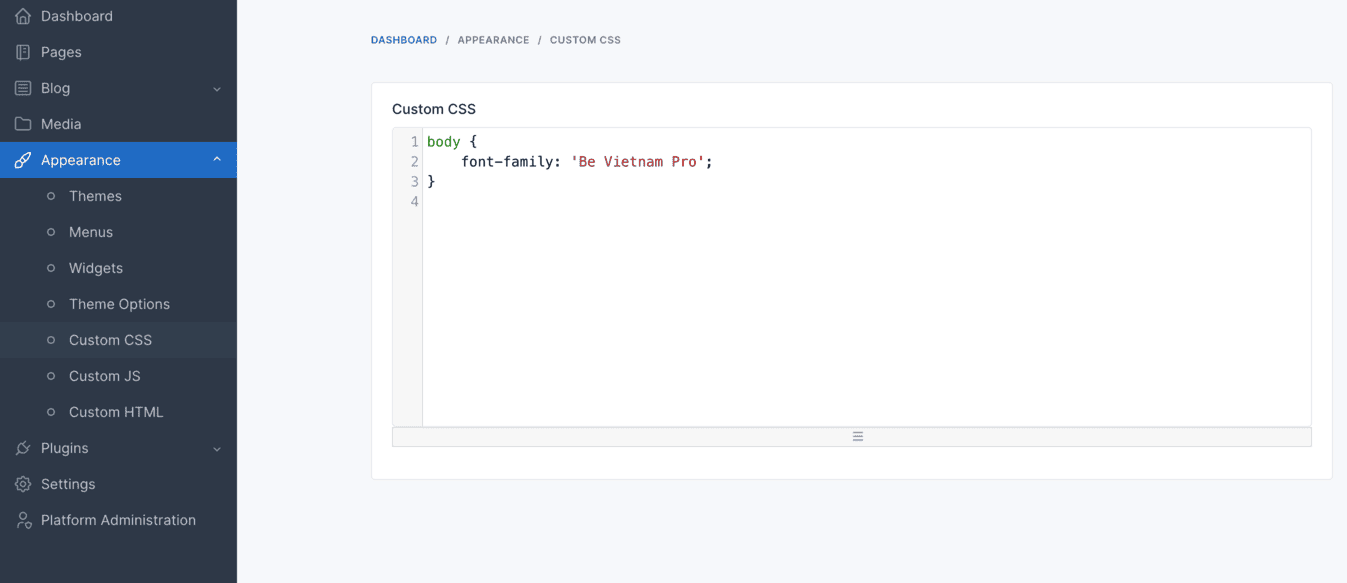Select the Pages icon in the sidebar

[22, 52]
